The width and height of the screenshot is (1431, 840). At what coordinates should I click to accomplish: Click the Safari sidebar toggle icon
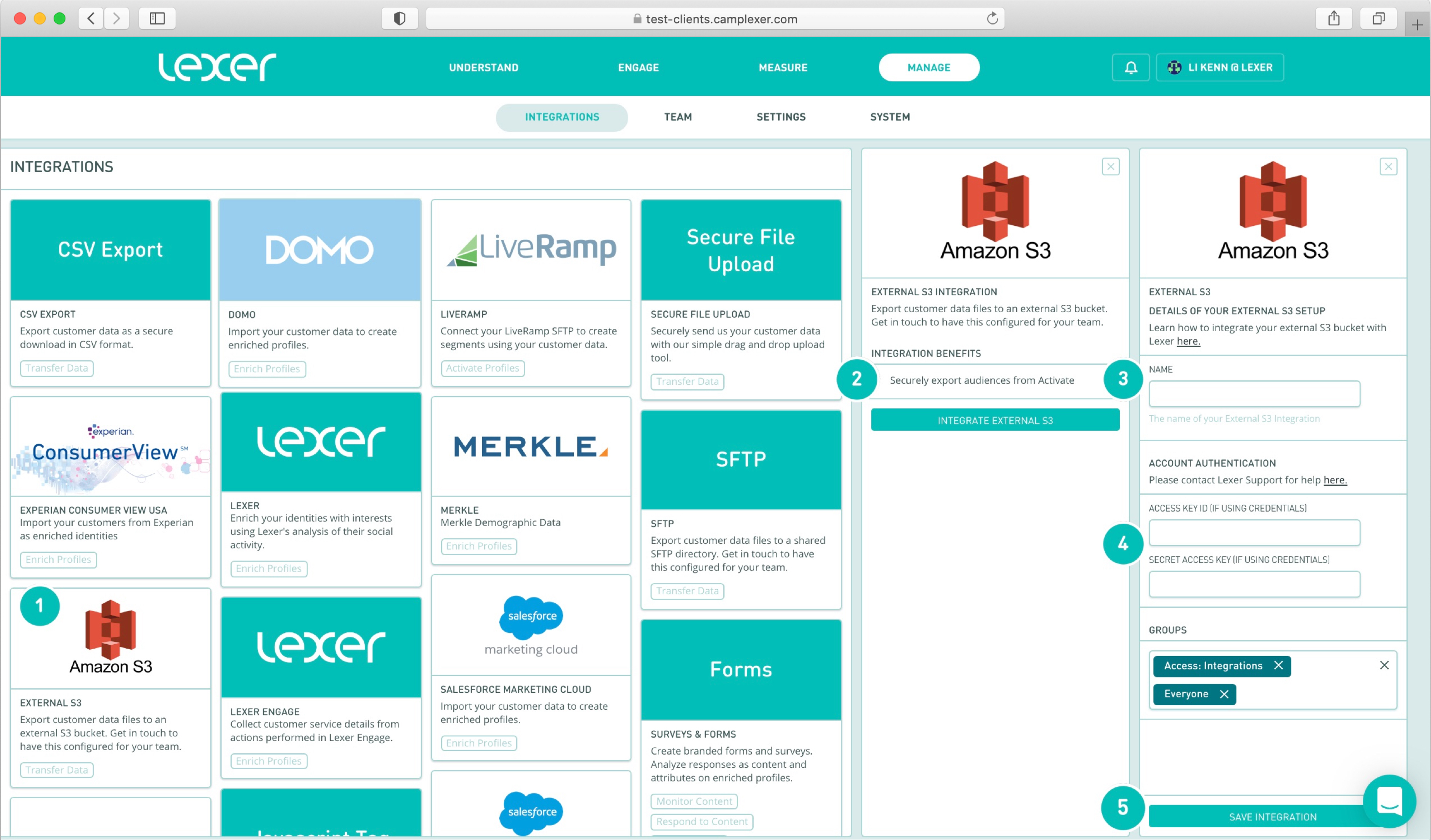157,19
